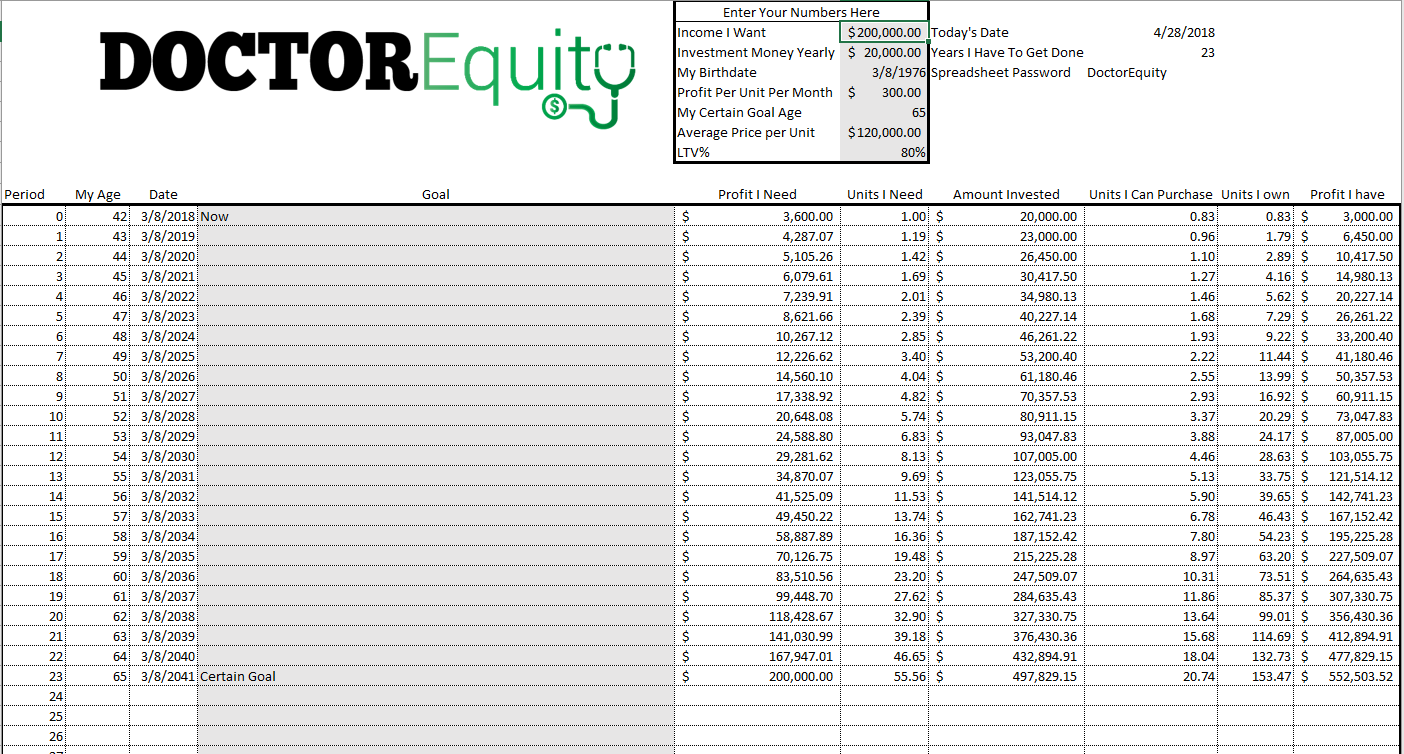Image resolution: width=1404 pixels, height=754 pixels.
Task: Select My Age cell 42
Action: [x=98, y=216]
